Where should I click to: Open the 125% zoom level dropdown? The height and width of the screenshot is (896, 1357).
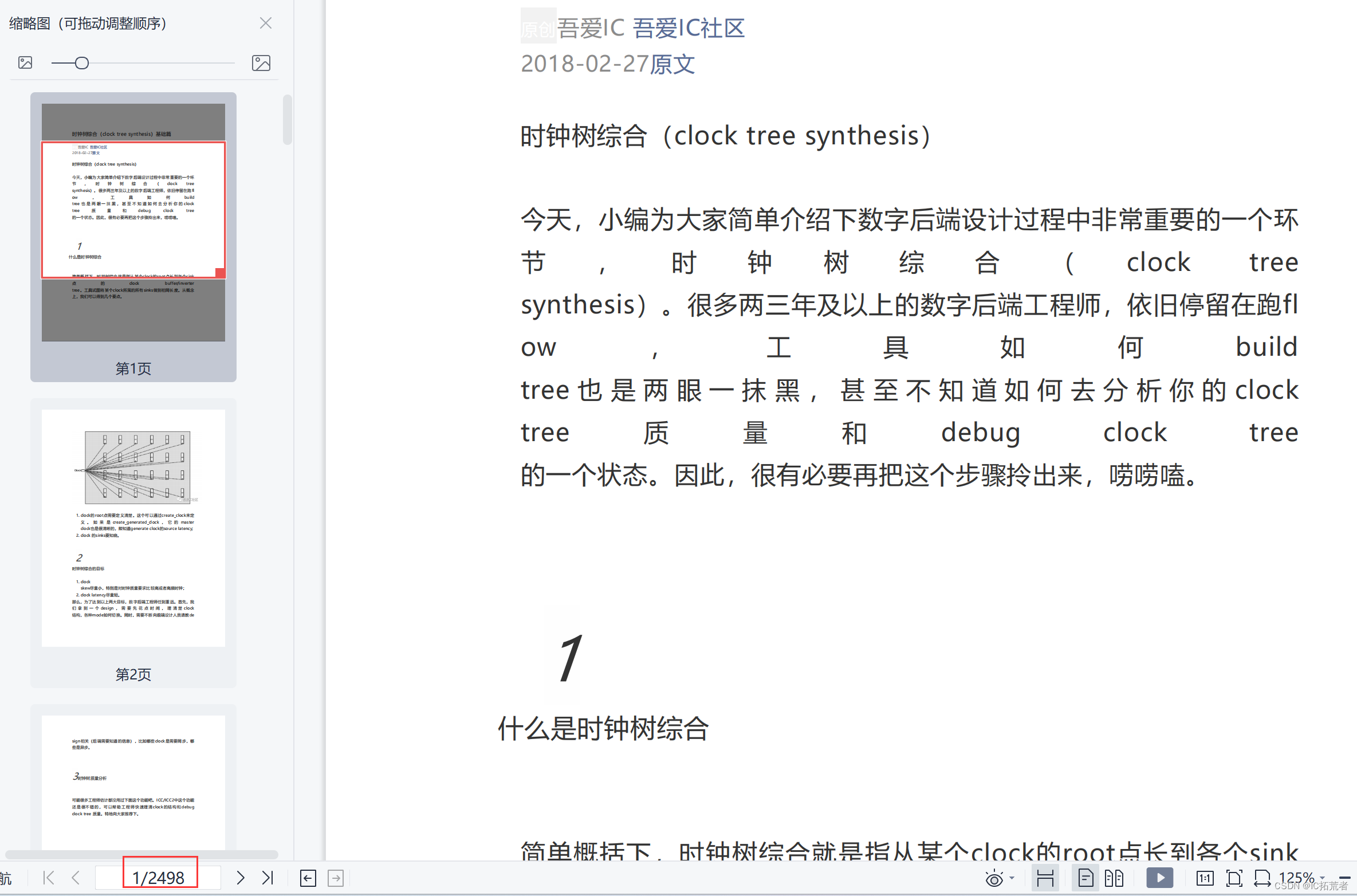click(1322, 878)
